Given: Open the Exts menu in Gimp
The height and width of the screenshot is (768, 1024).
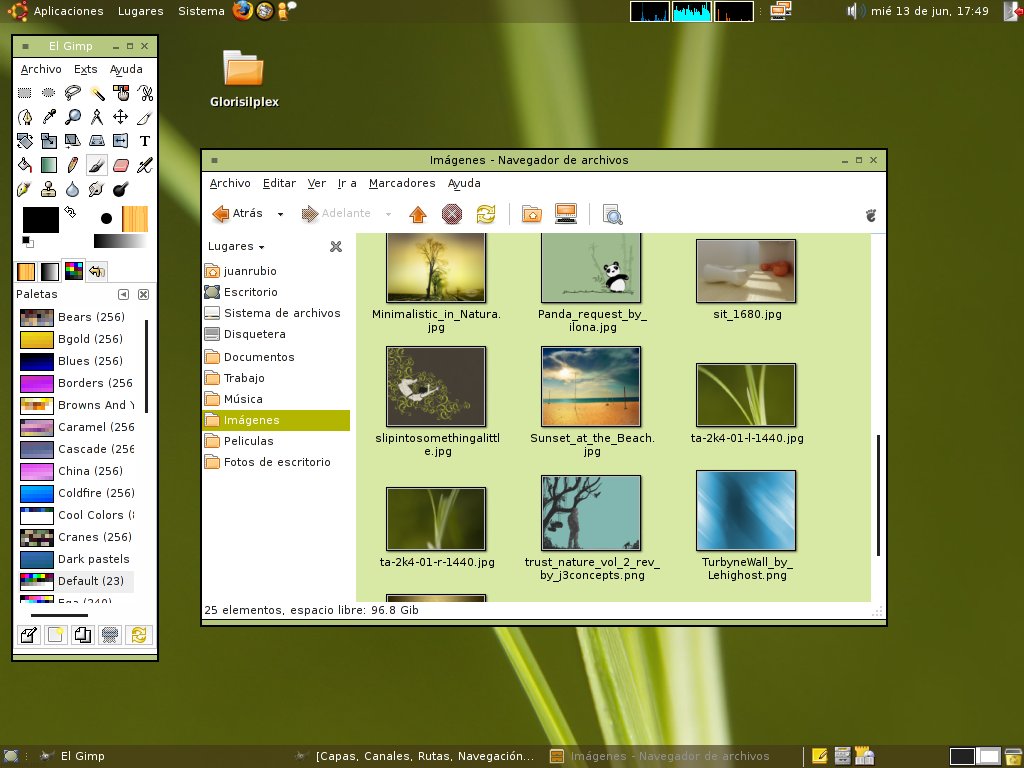Looking at the screenshot, I should tap(86, 69).
